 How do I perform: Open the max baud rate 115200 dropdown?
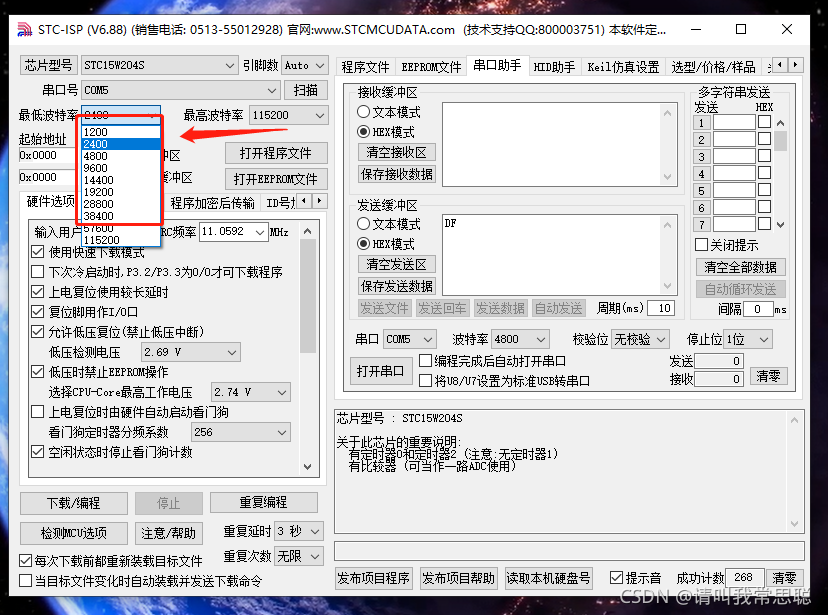tap(288, 115)
